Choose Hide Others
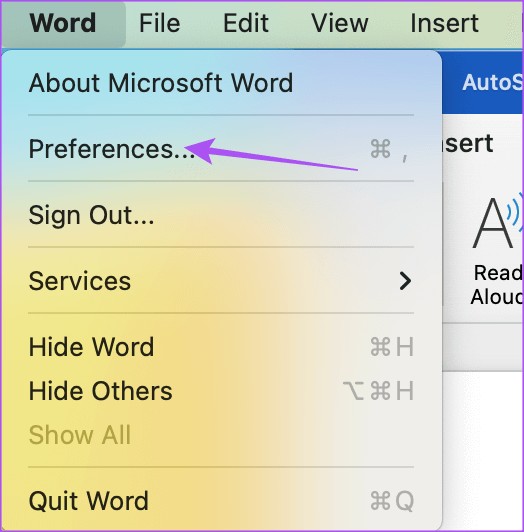Image resolution: width=524 pixels, height=532 pixels. pyautogui.click(x=221, y=391)
